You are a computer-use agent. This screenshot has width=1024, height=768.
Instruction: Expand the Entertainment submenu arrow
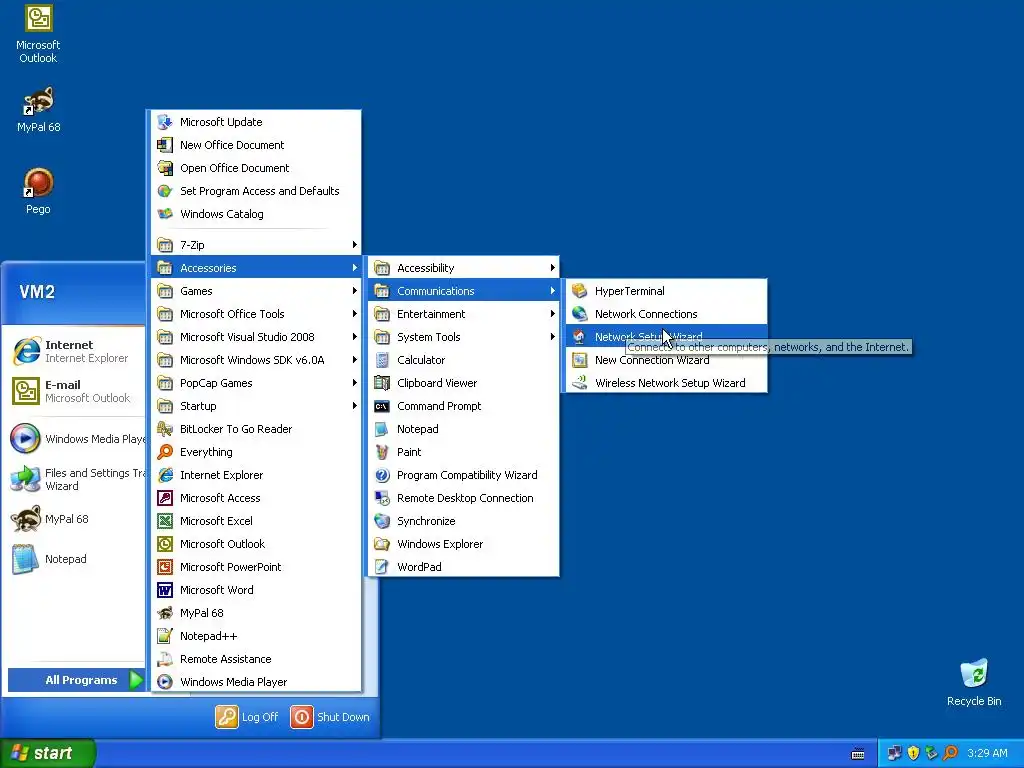coord(552,314)
